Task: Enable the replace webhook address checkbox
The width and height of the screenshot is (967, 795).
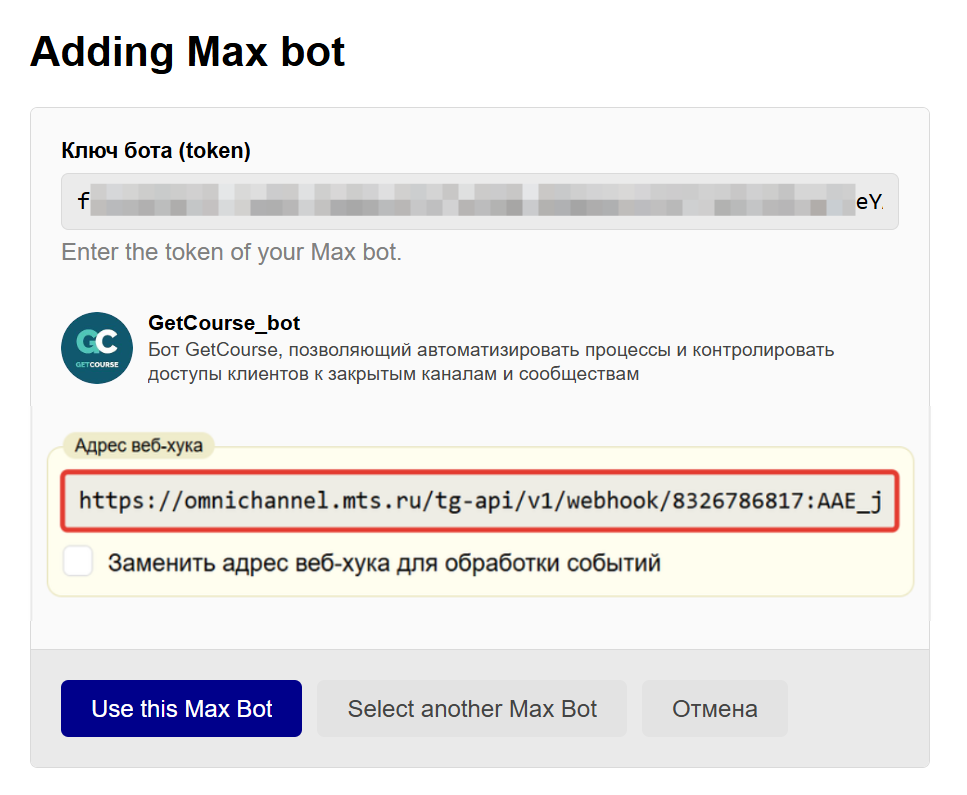Action: (x=78, y=562)
